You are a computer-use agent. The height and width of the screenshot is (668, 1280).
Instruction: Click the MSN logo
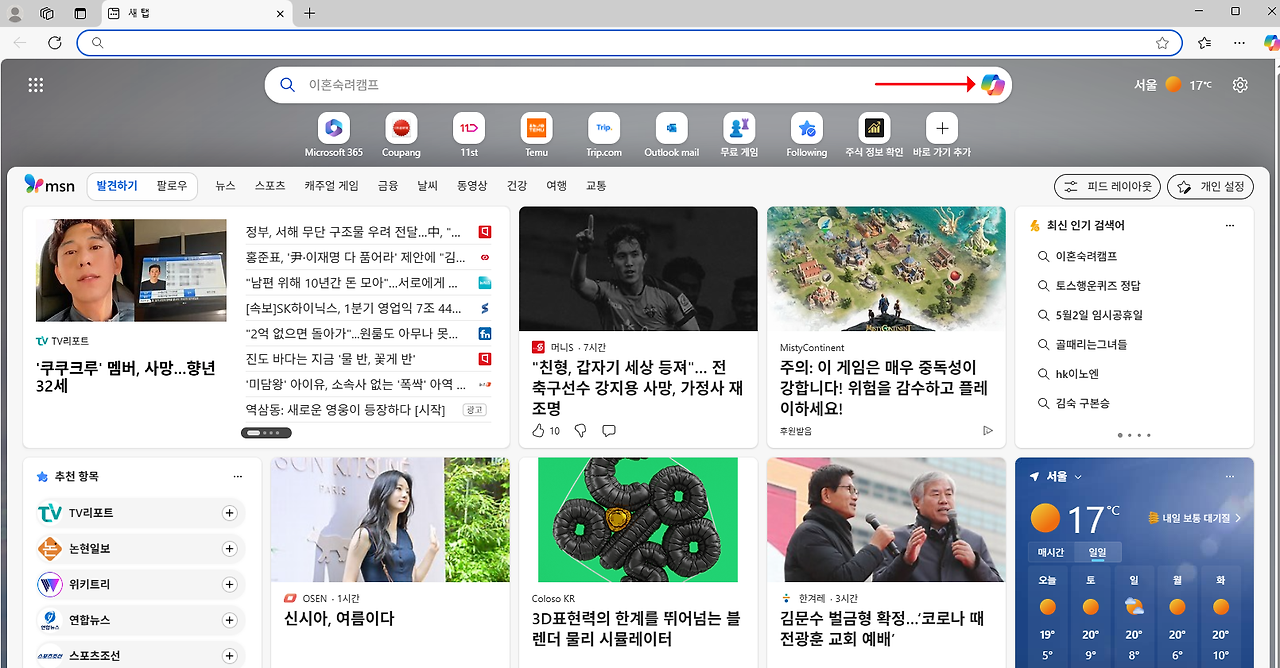click(50, 185)
